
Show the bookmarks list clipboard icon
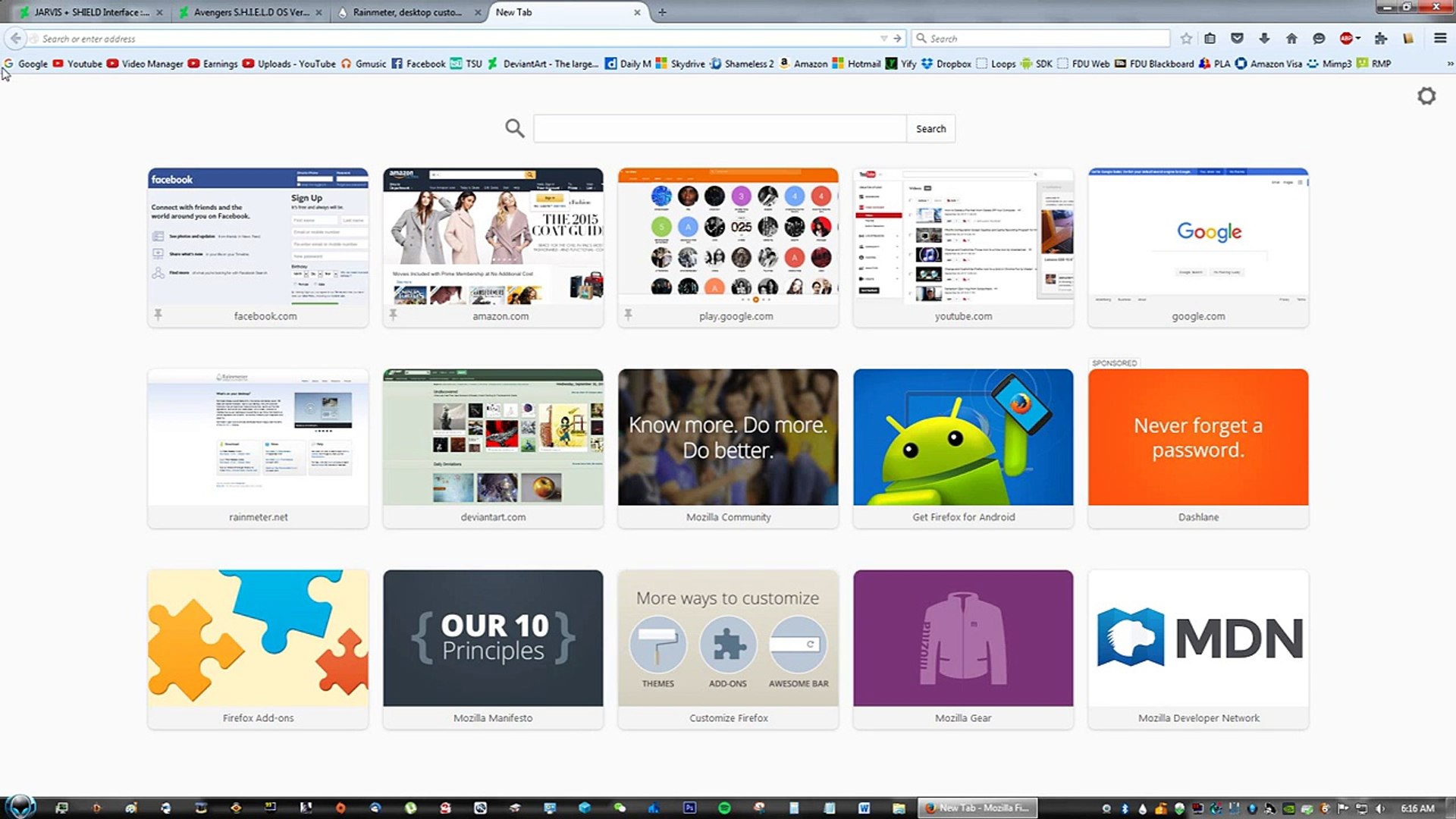(x=1210, y=38)
